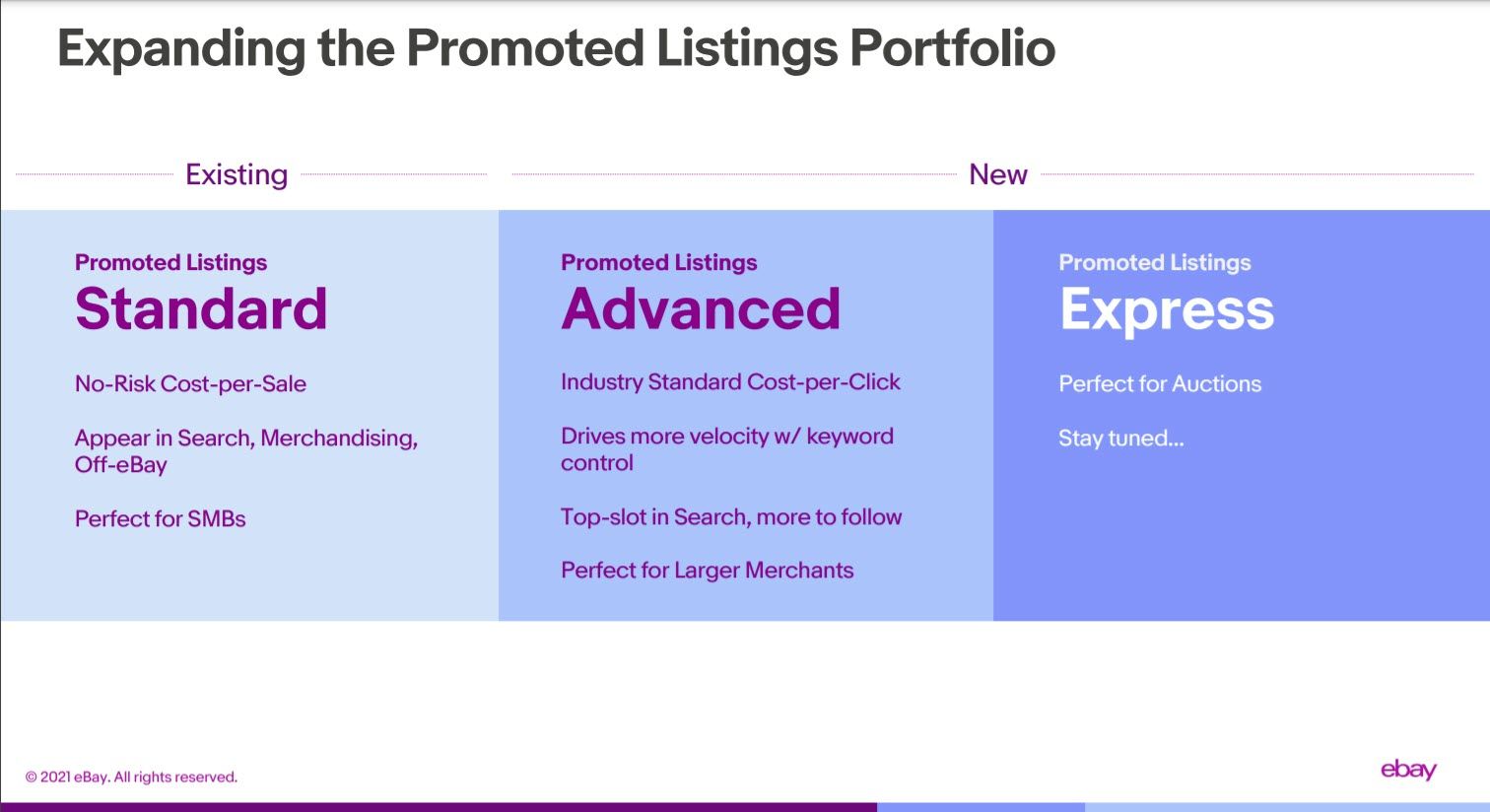The width and height of the screenshot is (1490, 812).
Task: Click the eBay logo in the corner
Action: click(x=1408, y=770)
